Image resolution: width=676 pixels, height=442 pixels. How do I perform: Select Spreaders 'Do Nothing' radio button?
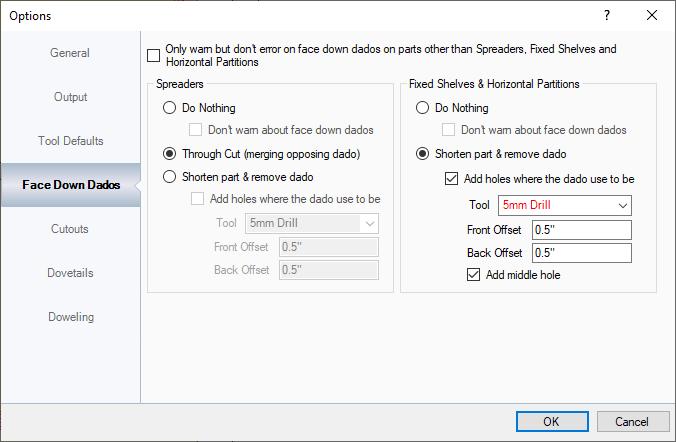pos(169,108)
